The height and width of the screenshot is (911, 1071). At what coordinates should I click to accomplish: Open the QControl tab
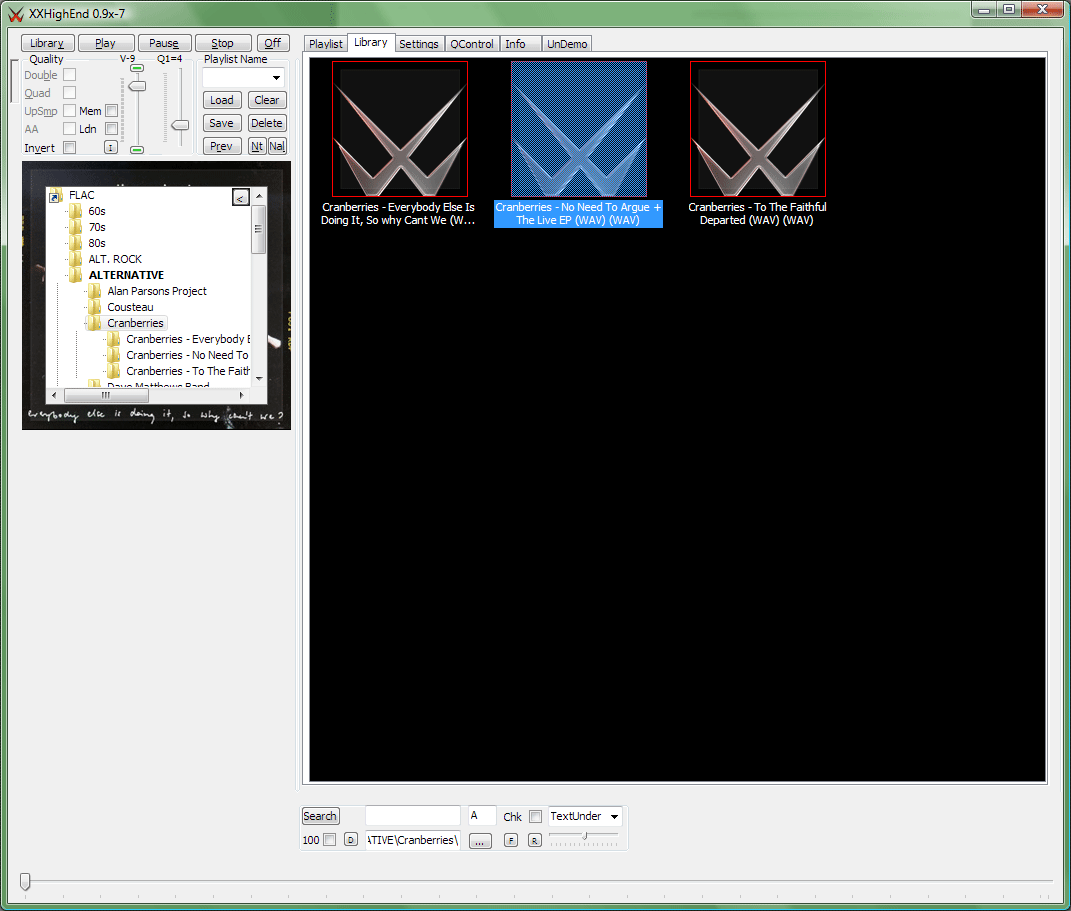471,44
